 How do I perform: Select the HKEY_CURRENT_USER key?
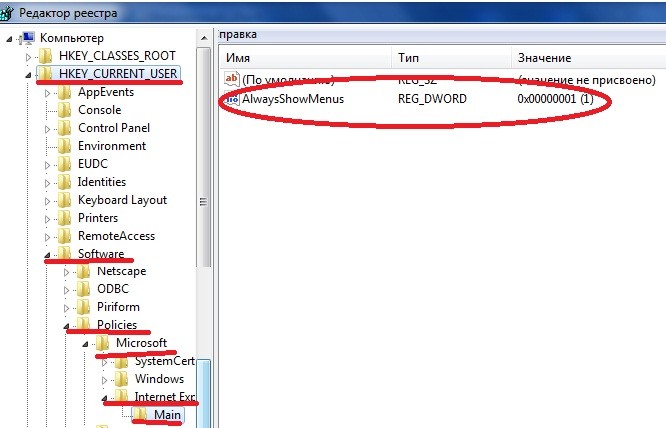click(x=118, y=73)
